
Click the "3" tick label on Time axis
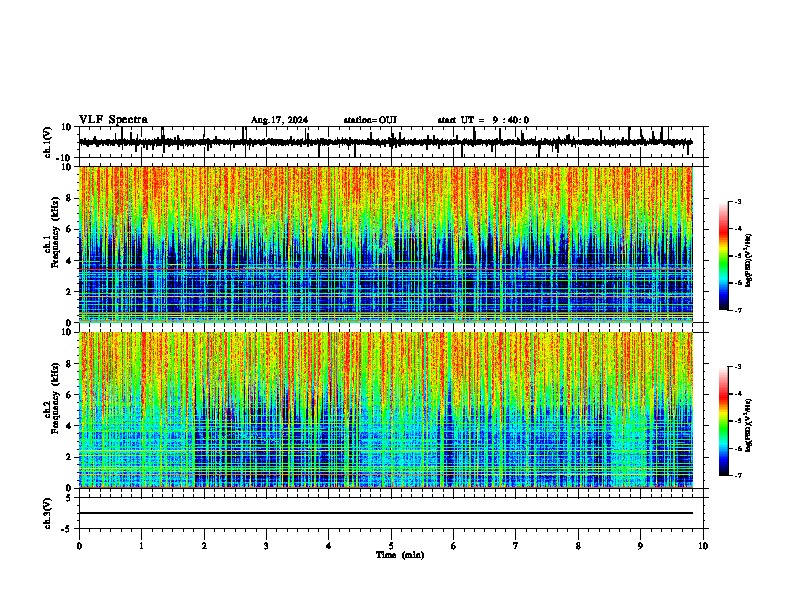pos(266,546)
